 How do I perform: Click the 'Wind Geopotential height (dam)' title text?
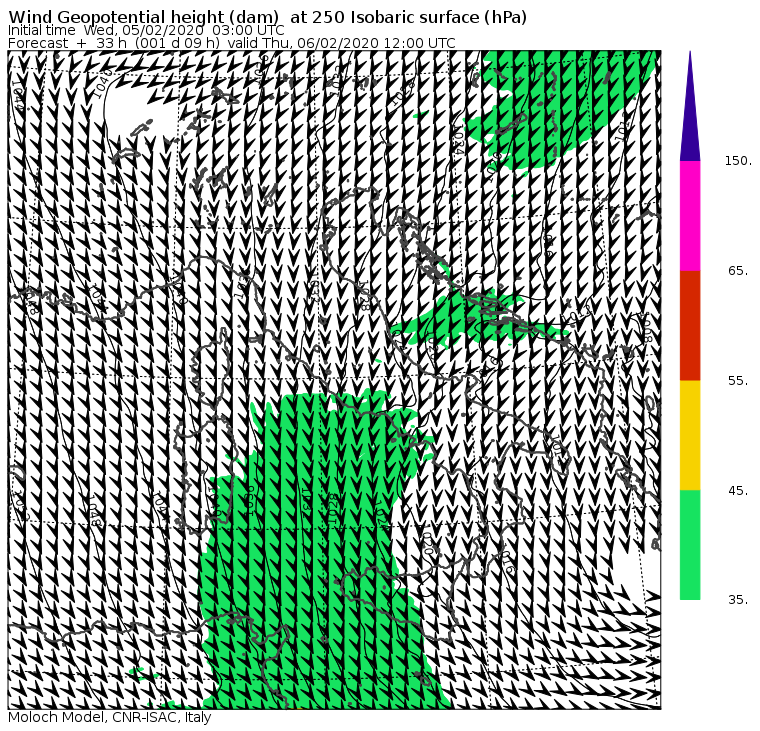(x=143, y=17)
